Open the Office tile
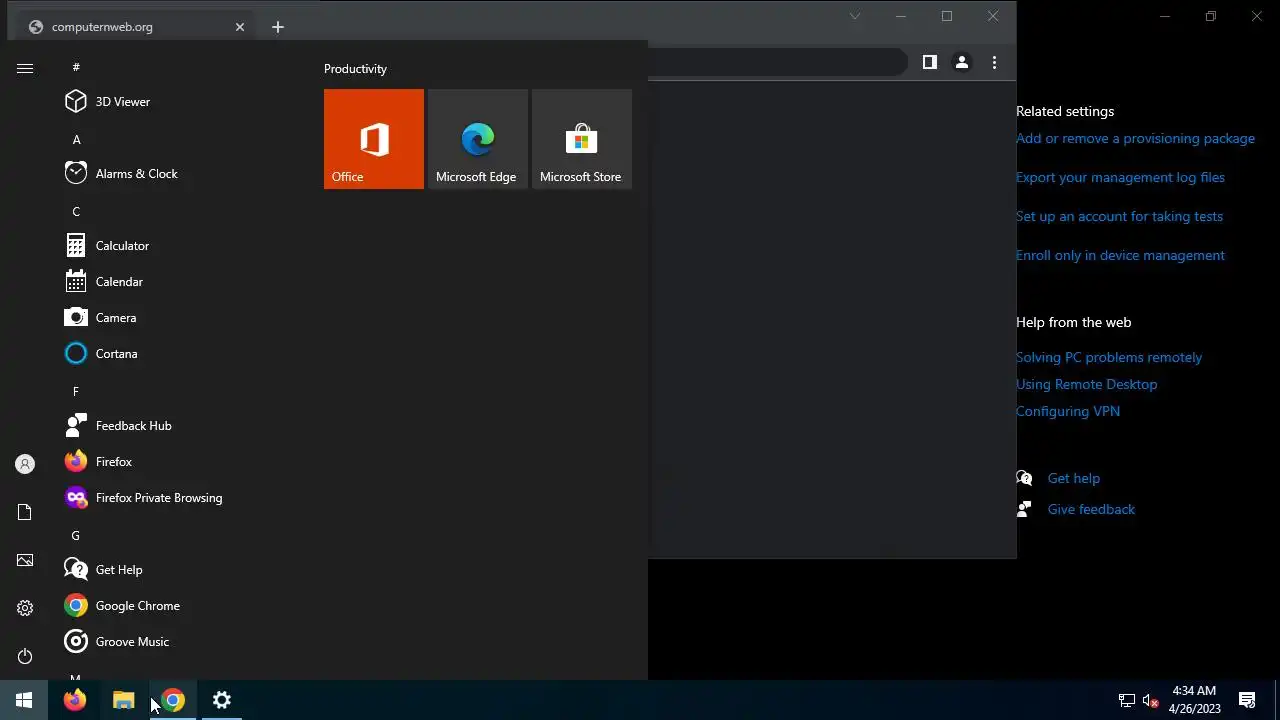Image resolution: width=1280 pixels, height=720 pixels. 374,139
